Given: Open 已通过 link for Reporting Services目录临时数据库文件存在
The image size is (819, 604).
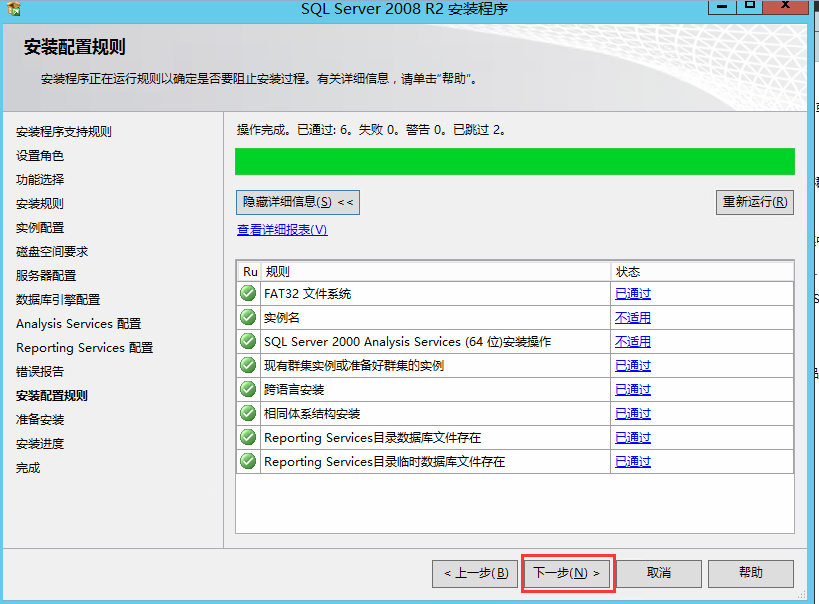Looking at the screenshot, I should coord(633,462).
